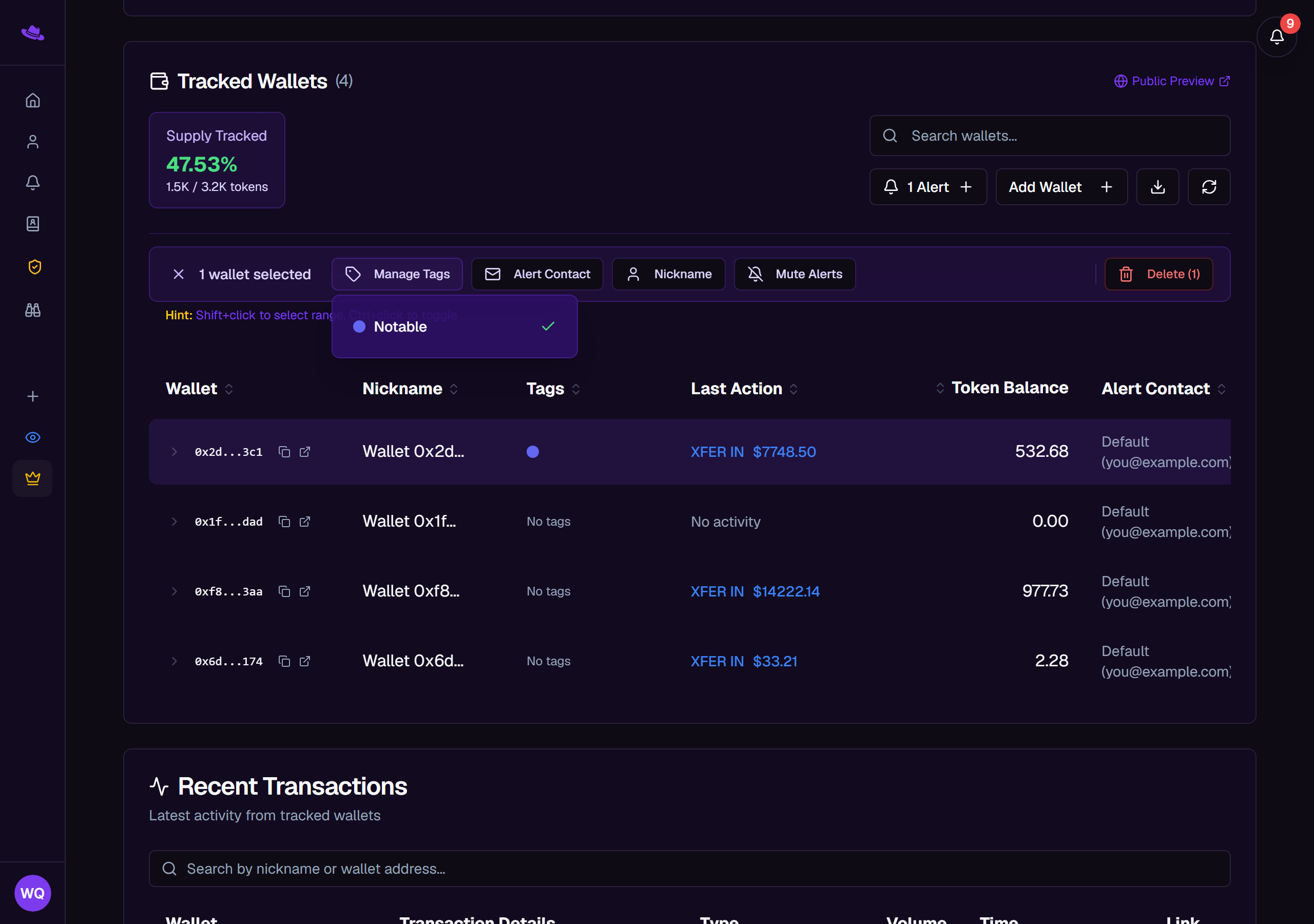
Task: Click the Supply Tracked 47.53% card
Action: 217,160
